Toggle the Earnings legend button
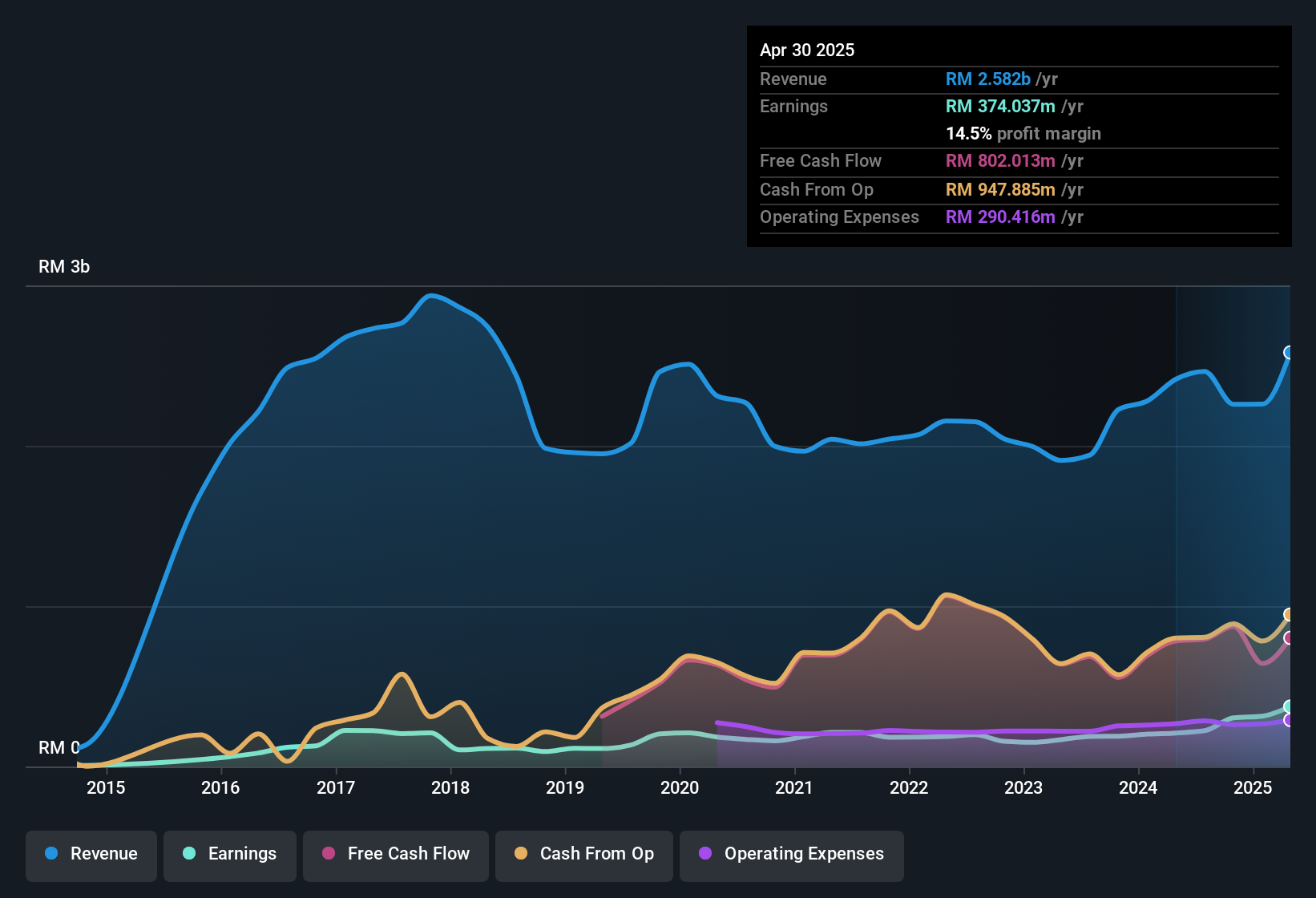The height and width of the screenshot is (898, 1316). (x=230, y=855)
